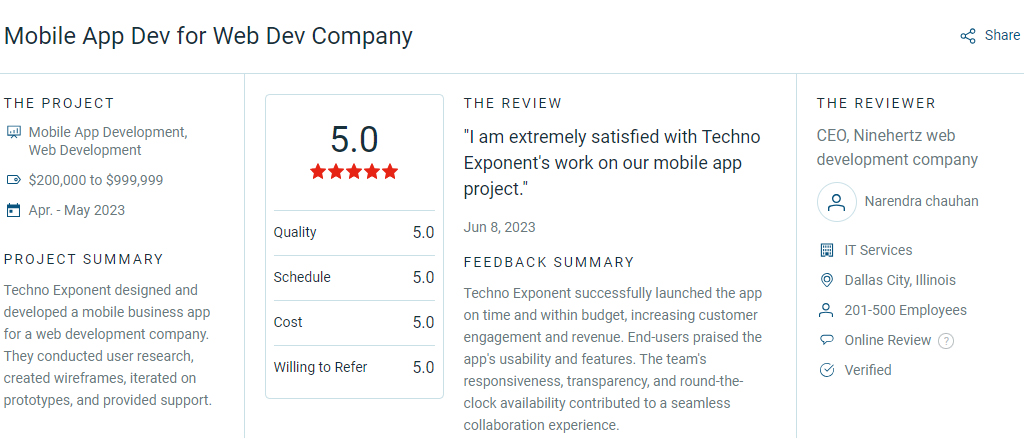
Task: Click the red five-star rating
Action: [354, 172]
